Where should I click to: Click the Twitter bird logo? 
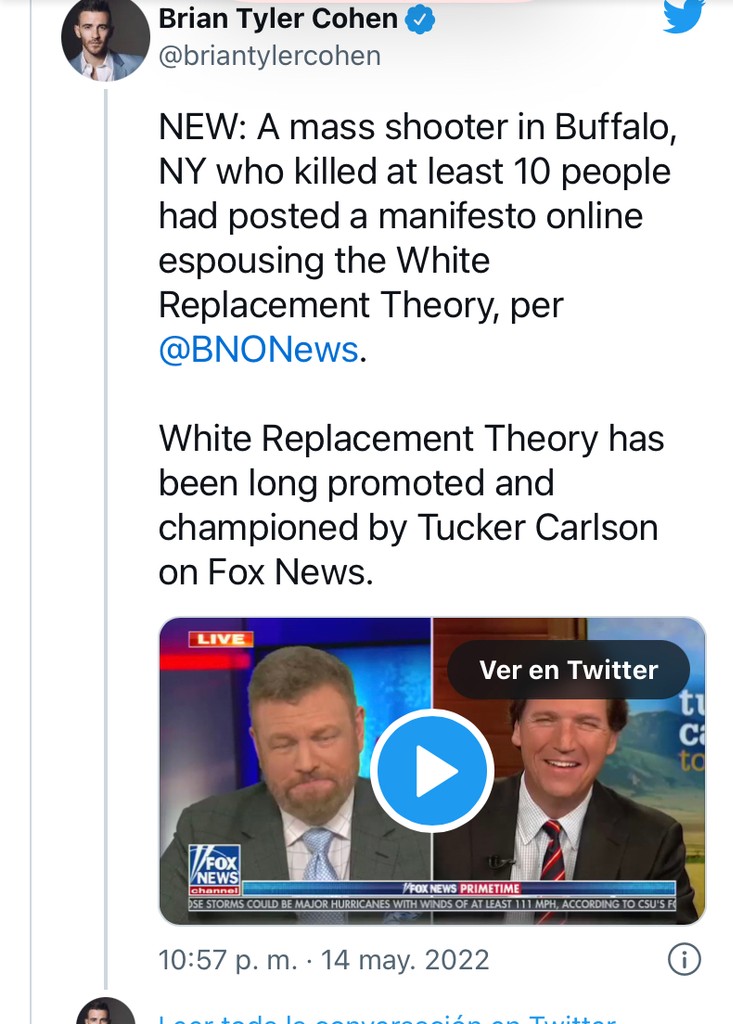[x=684, y=16]
